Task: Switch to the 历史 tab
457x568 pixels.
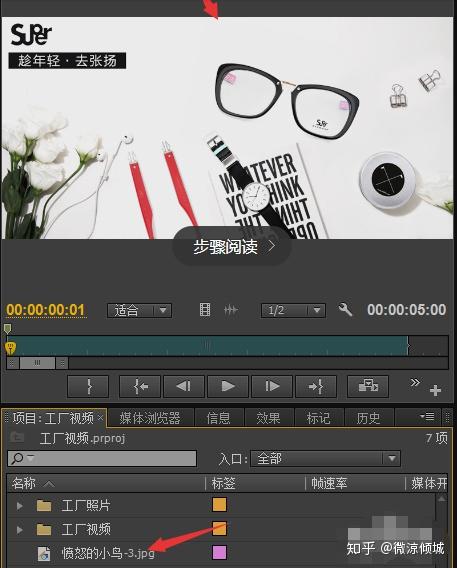Action: coord(368,418)
